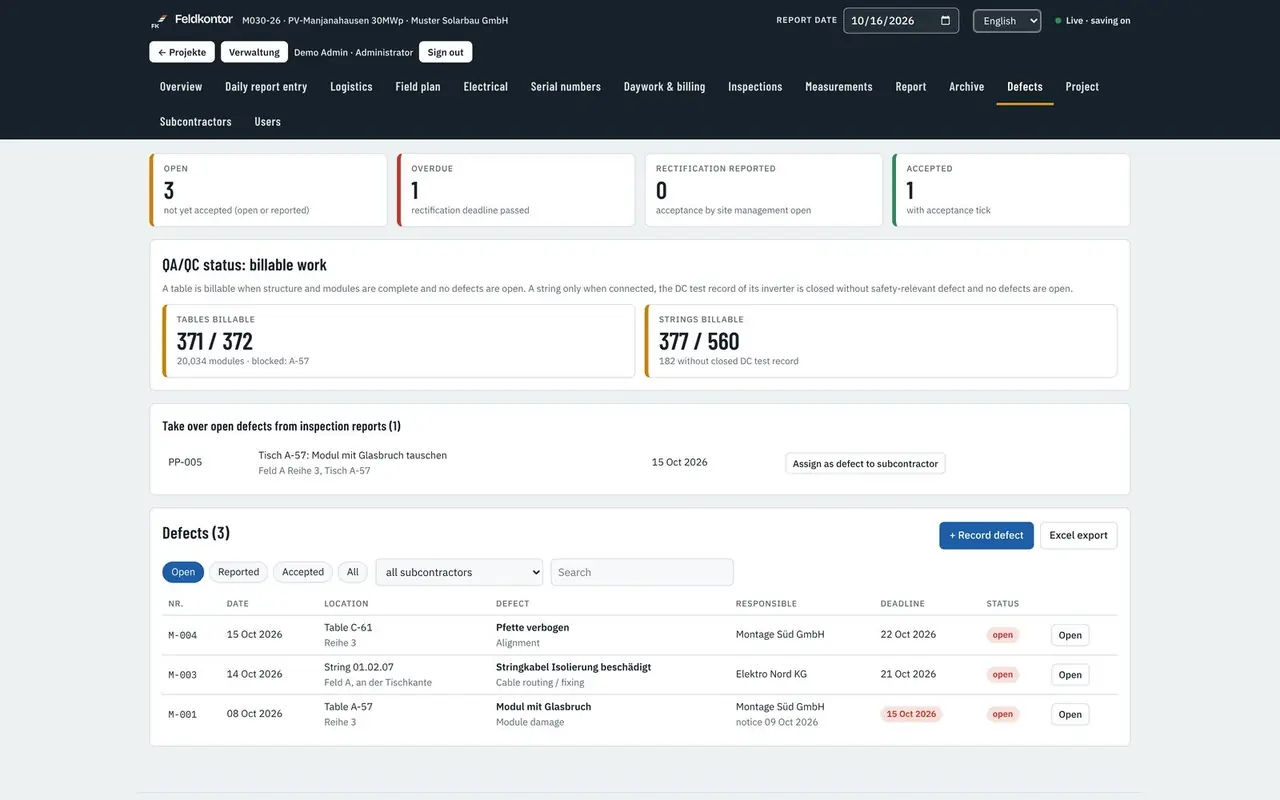
Task: Go to the Overview tab
Action: click(x=181, y=87)
